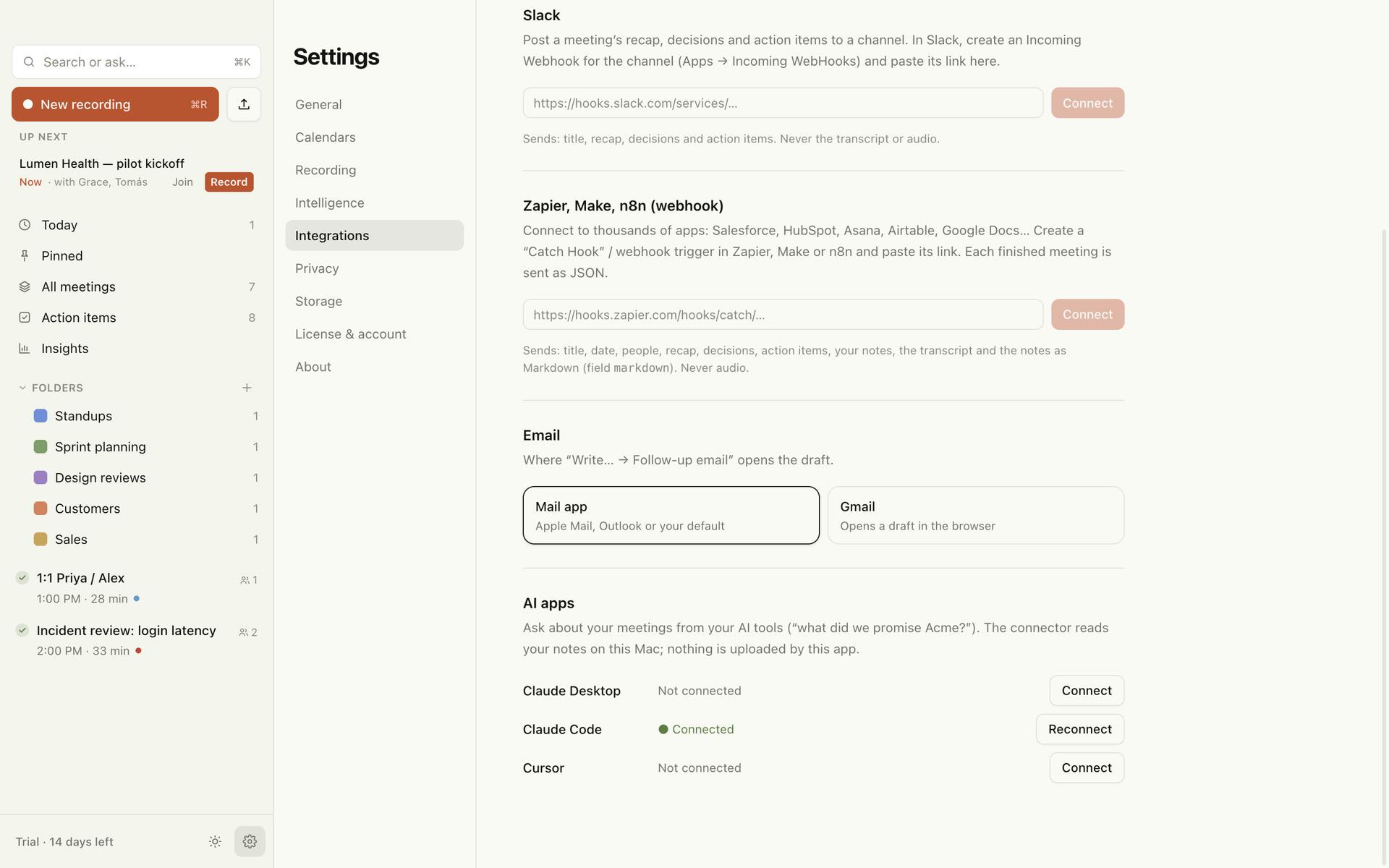Click the add folder plus icon

[x=247, y=388]
